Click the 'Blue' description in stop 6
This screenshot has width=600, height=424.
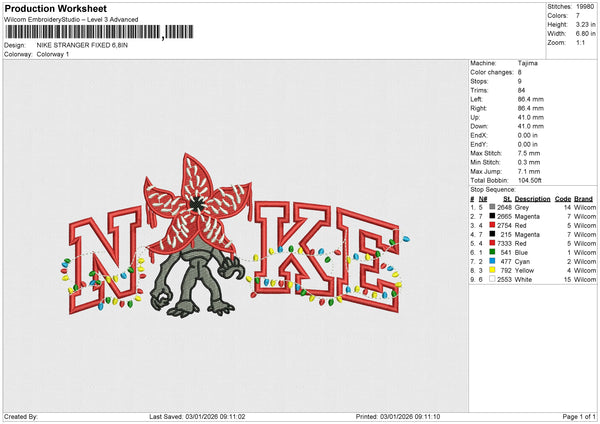(521, 253)
